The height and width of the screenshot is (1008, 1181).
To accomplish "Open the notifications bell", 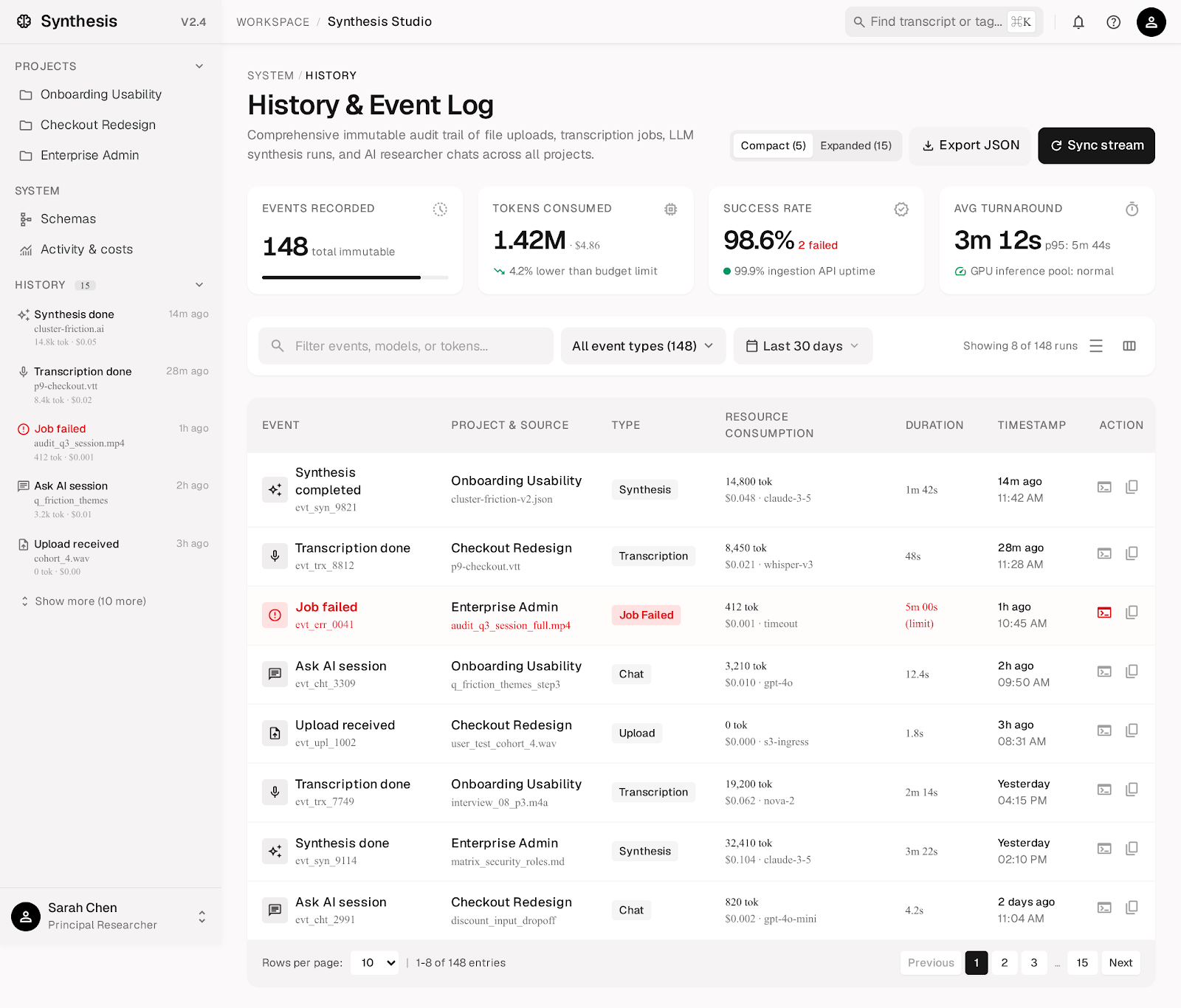I will 1078,22.
